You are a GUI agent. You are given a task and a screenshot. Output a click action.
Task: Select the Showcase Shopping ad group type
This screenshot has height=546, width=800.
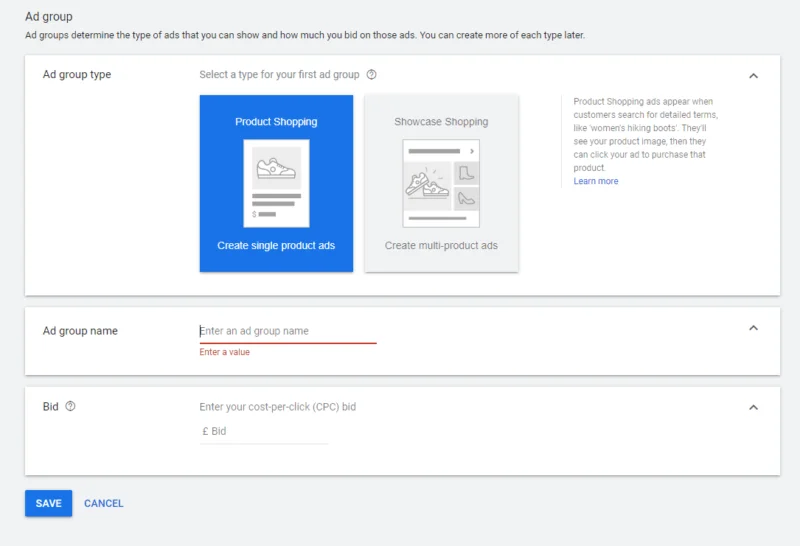[x=441, y=183]
